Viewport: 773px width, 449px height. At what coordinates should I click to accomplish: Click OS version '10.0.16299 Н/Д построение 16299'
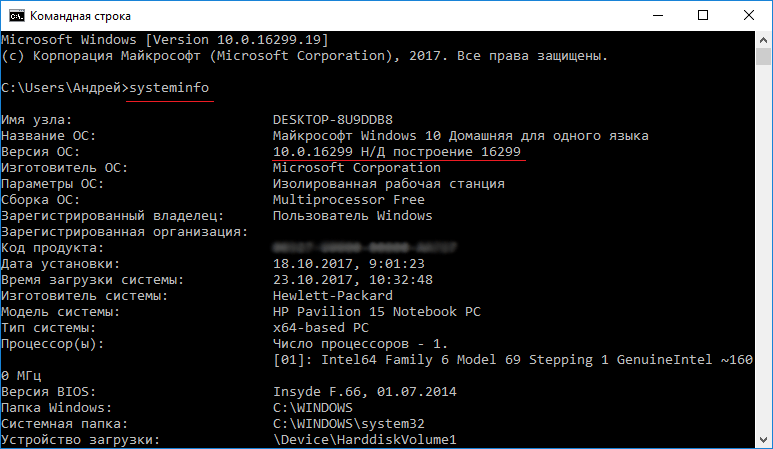coord(397,151)
